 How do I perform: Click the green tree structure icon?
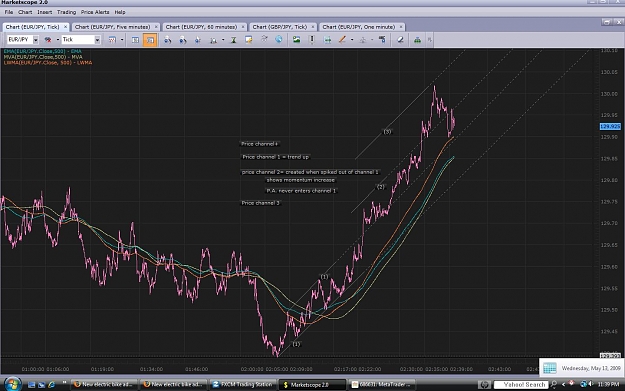point(417,39)
